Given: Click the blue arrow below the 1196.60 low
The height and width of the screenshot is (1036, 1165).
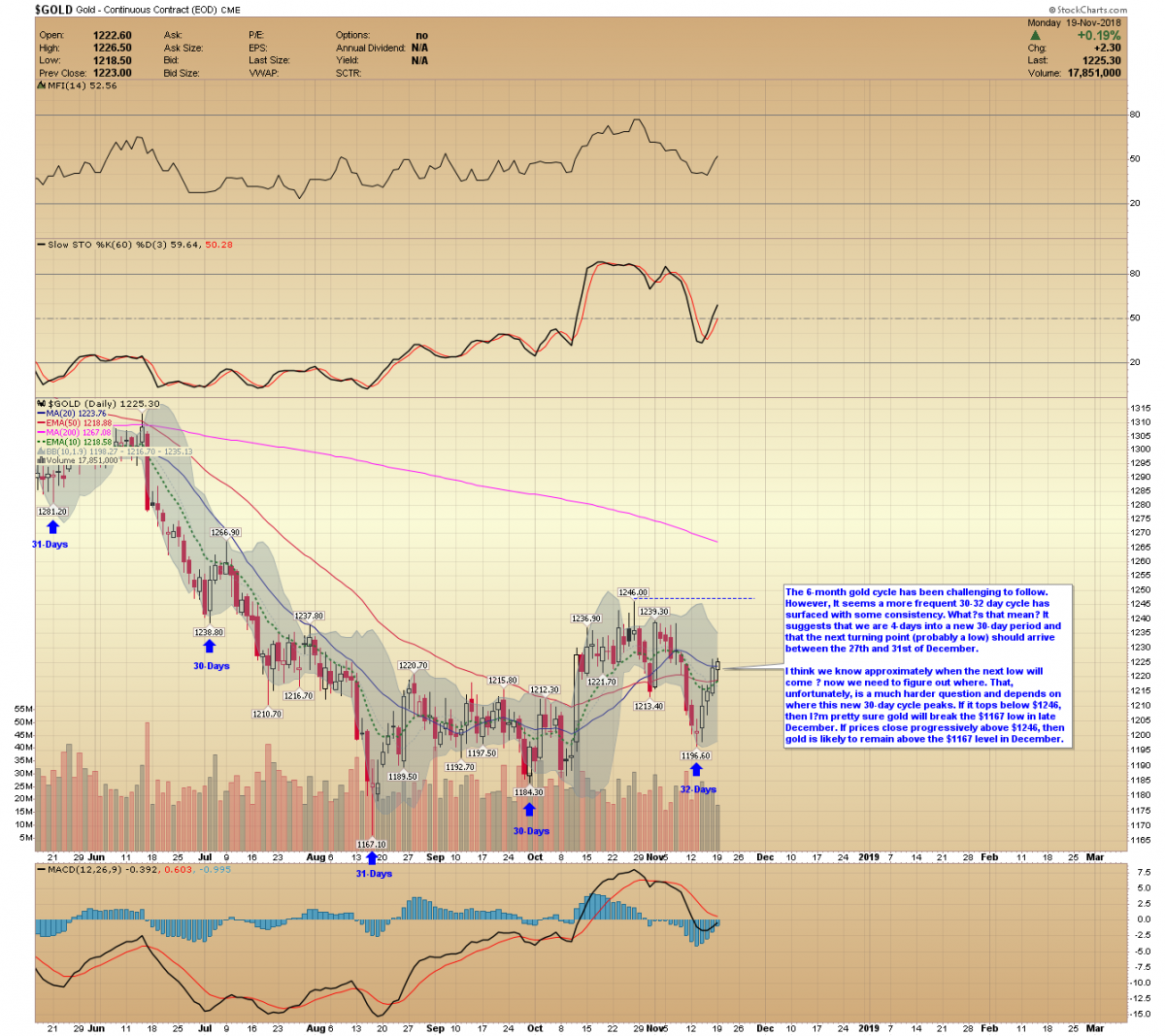Looking at the screenshot, I should (696, 770).
